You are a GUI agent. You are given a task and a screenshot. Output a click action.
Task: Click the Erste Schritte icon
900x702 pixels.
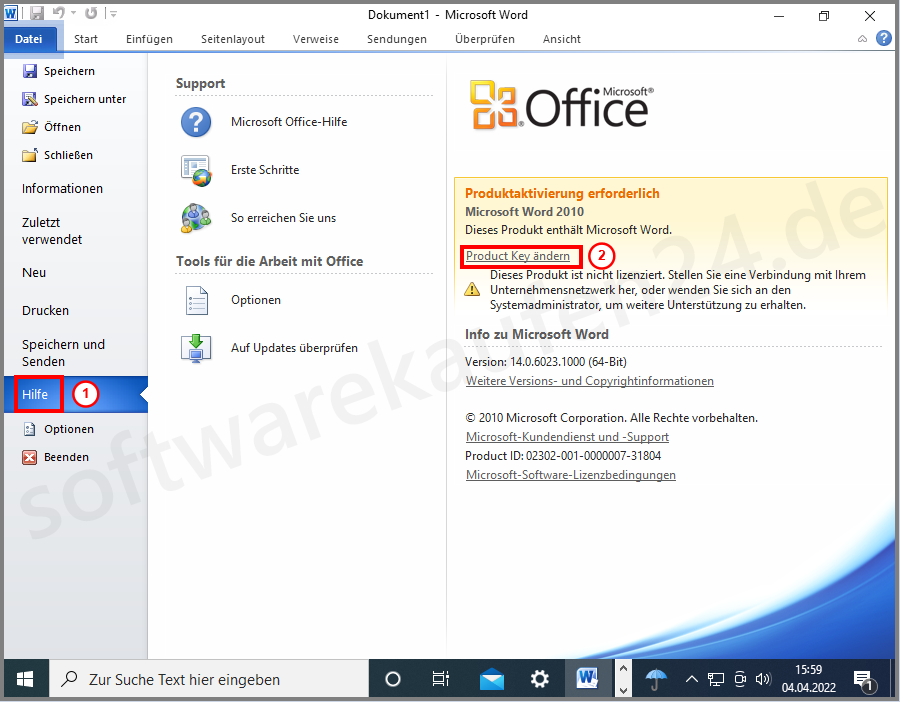[x=196, y=170]
